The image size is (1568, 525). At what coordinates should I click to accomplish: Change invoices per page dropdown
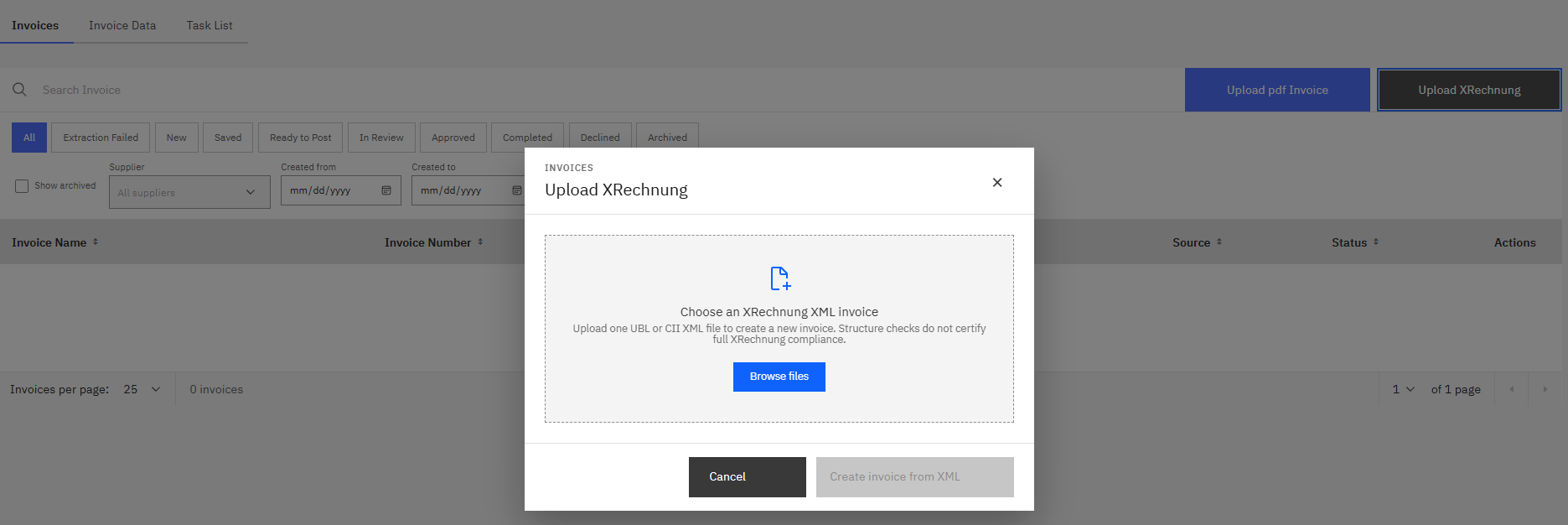click(x=142, y=389)
